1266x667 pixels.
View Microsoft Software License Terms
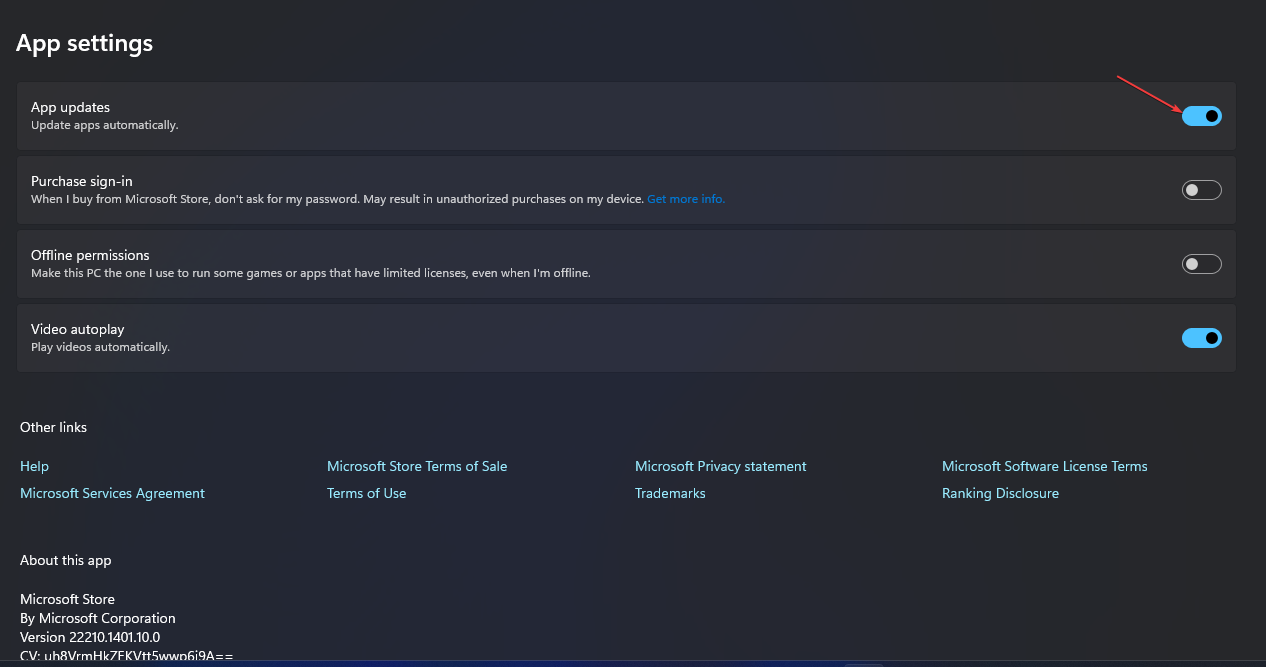tap(1044, 466)
